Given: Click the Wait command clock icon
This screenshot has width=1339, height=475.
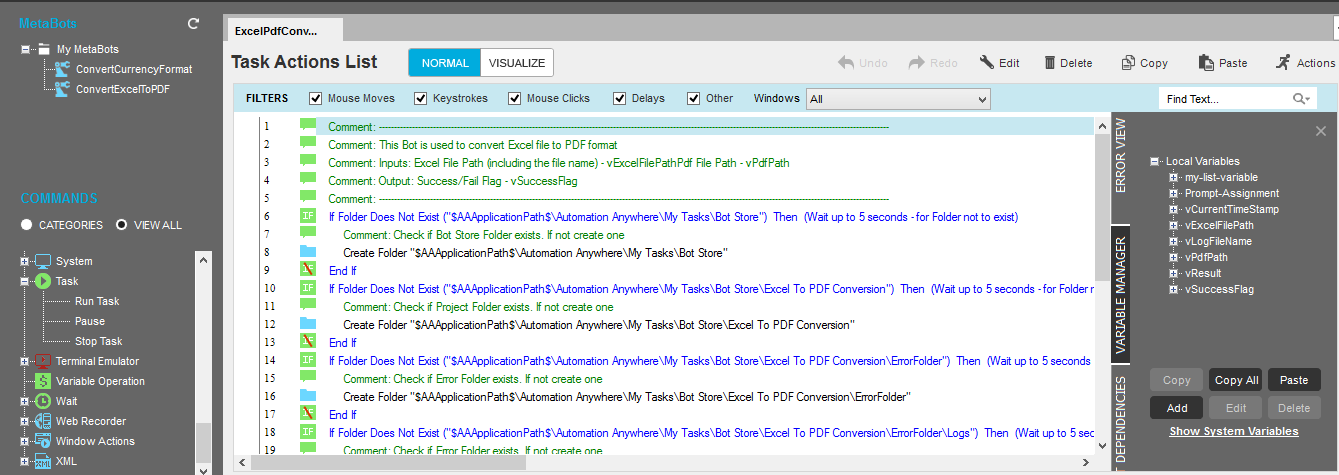Looking at the screenshot, I should pos(43,401).
